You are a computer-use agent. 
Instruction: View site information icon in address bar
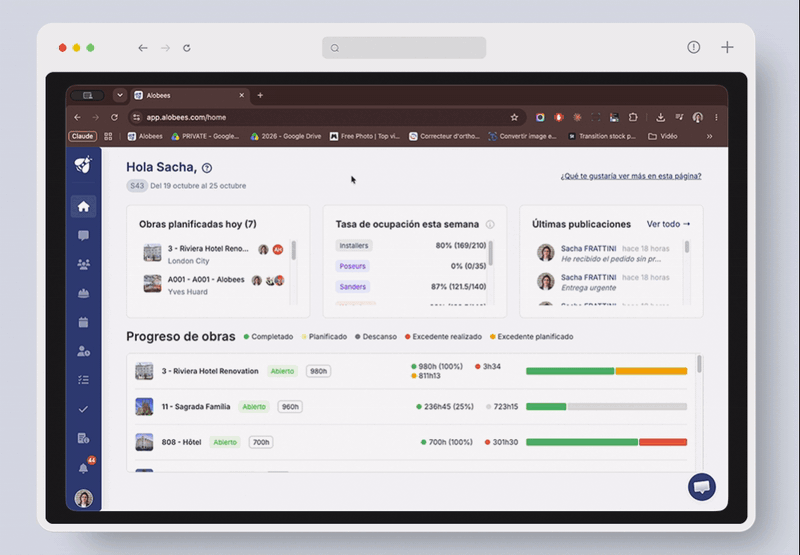[x=136, y=117]
